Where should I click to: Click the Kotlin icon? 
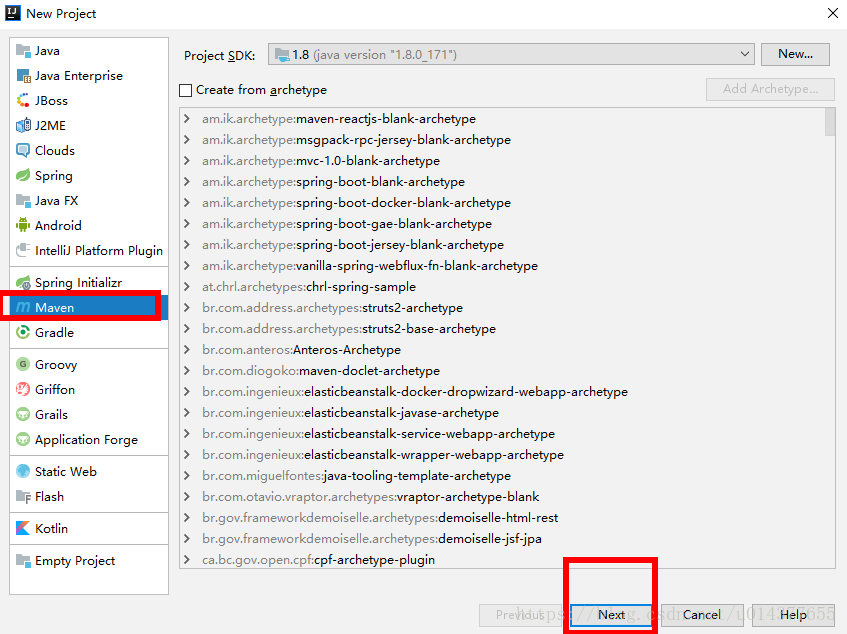[x=23, y=528]
